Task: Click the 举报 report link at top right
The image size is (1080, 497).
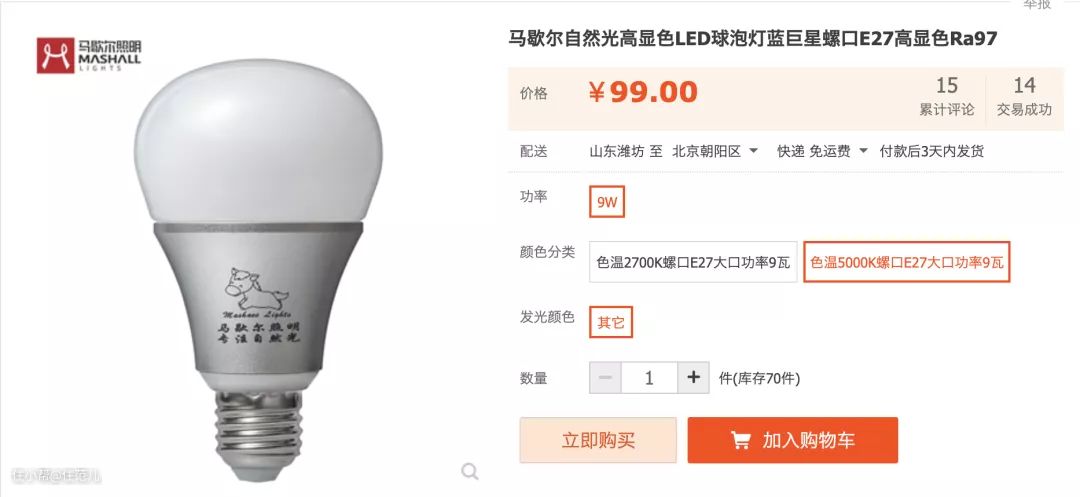Action: 1037,5
